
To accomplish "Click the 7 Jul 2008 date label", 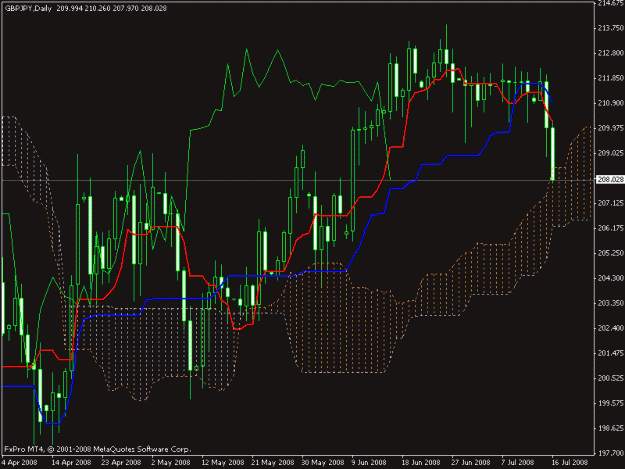I will 518,463.
